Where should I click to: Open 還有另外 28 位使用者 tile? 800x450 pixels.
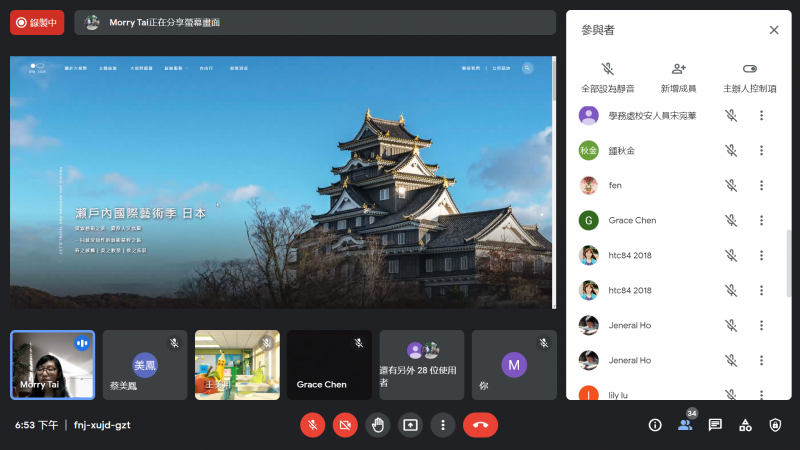point(422,365)
